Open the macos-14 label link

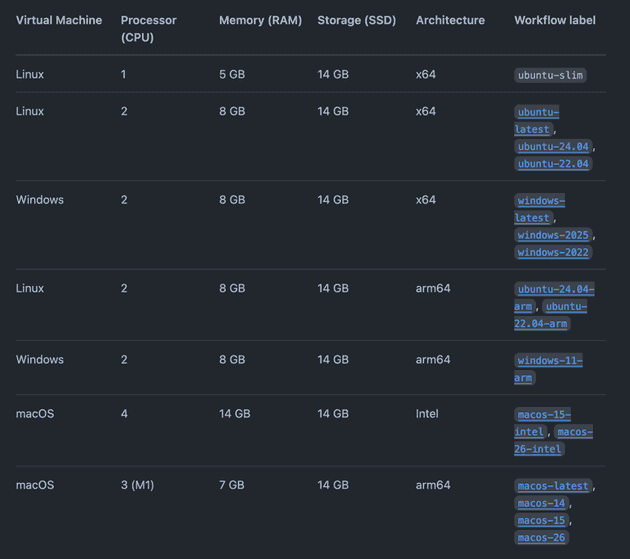[541, 503]
